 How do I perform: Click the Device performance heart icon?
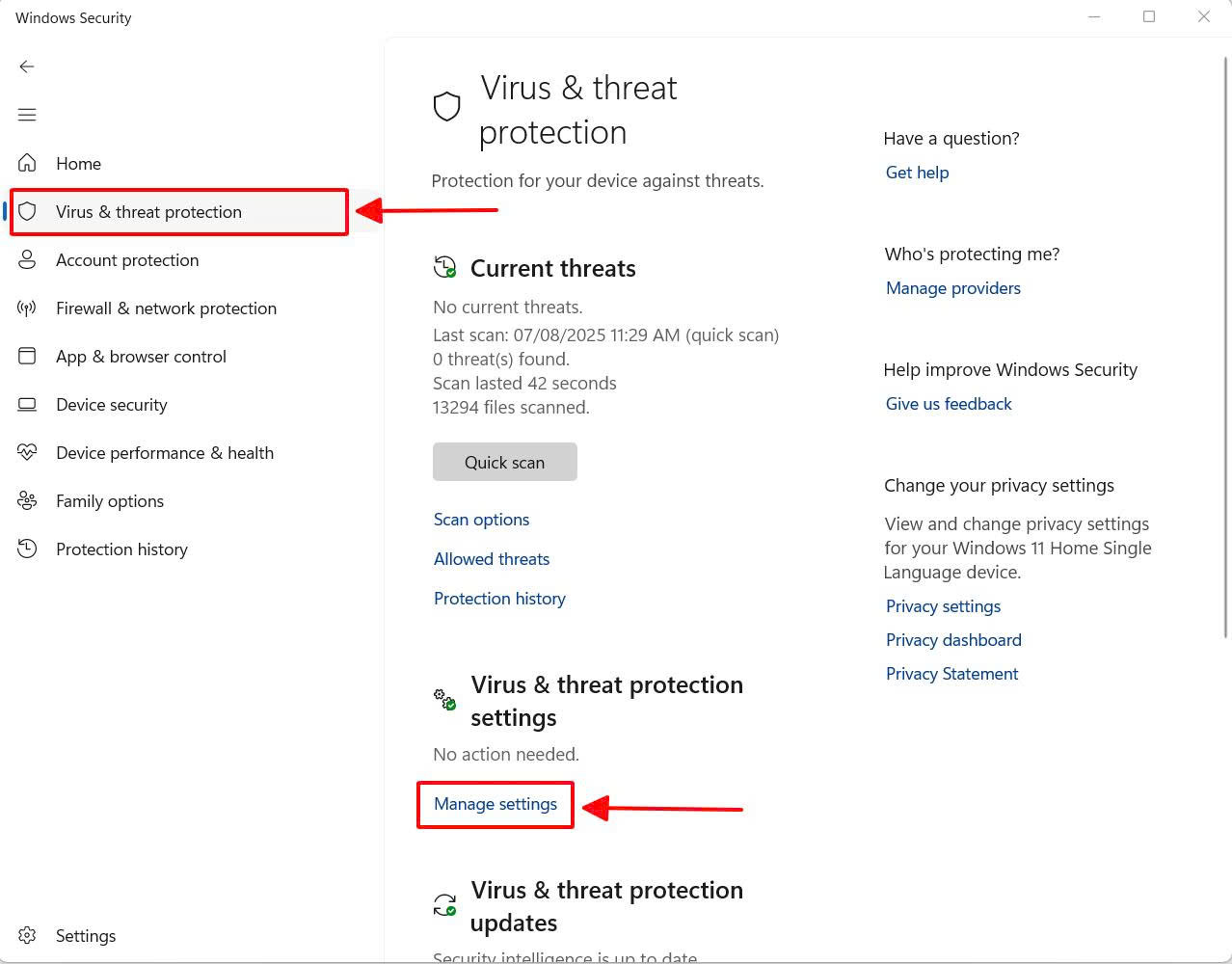pyautogui.click(x=27, y=452)
